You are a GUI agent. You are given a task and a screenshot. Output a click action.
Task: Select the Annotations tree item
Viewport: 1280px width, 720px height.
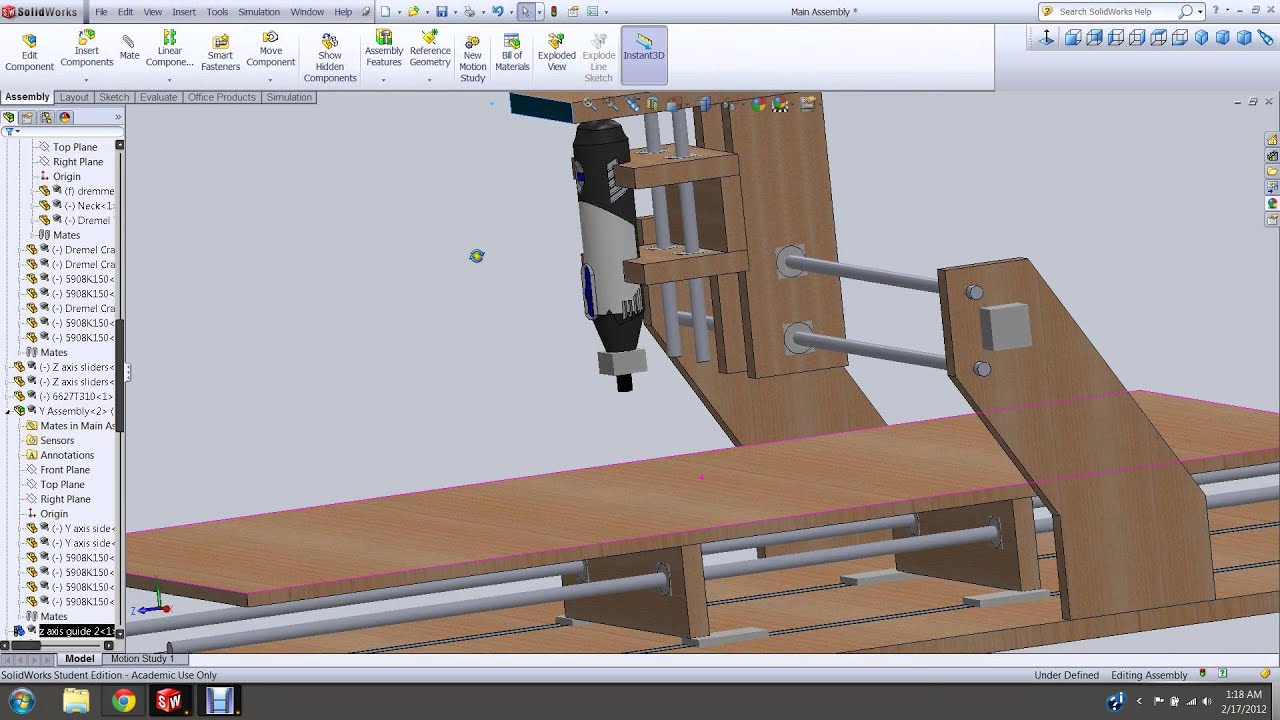pos(67,455)
